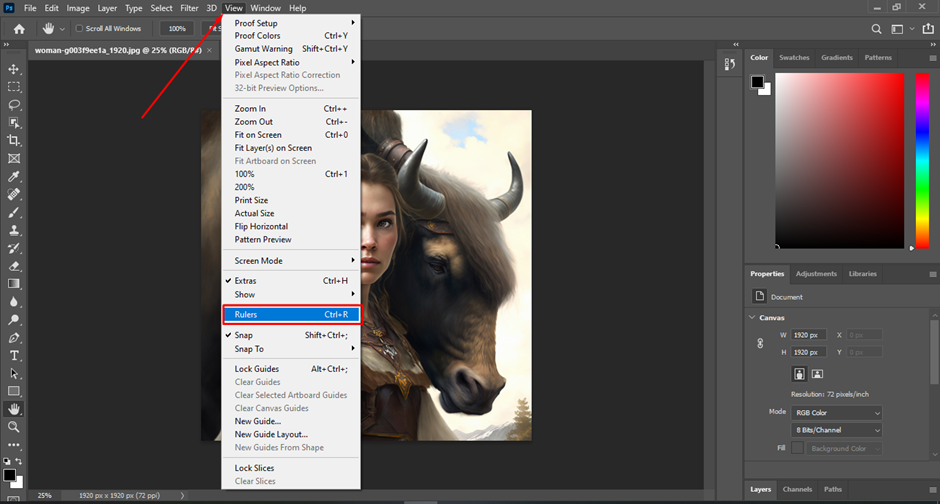This screenshot has width=940, height=504.
Task: Set canvas to landscape orientation
Action: [817, 374]
